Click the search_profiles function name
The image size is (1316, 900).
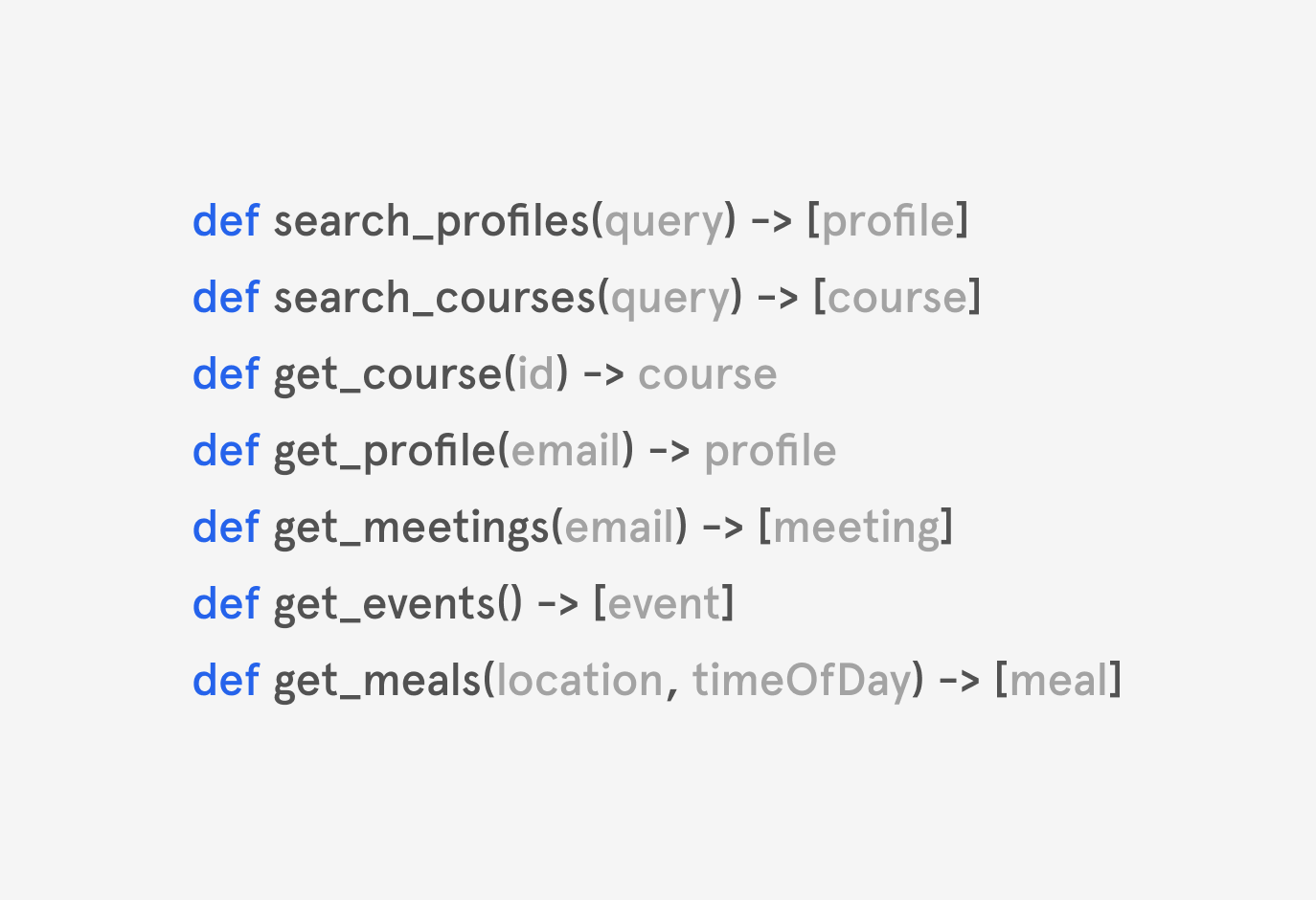[431, 222]
